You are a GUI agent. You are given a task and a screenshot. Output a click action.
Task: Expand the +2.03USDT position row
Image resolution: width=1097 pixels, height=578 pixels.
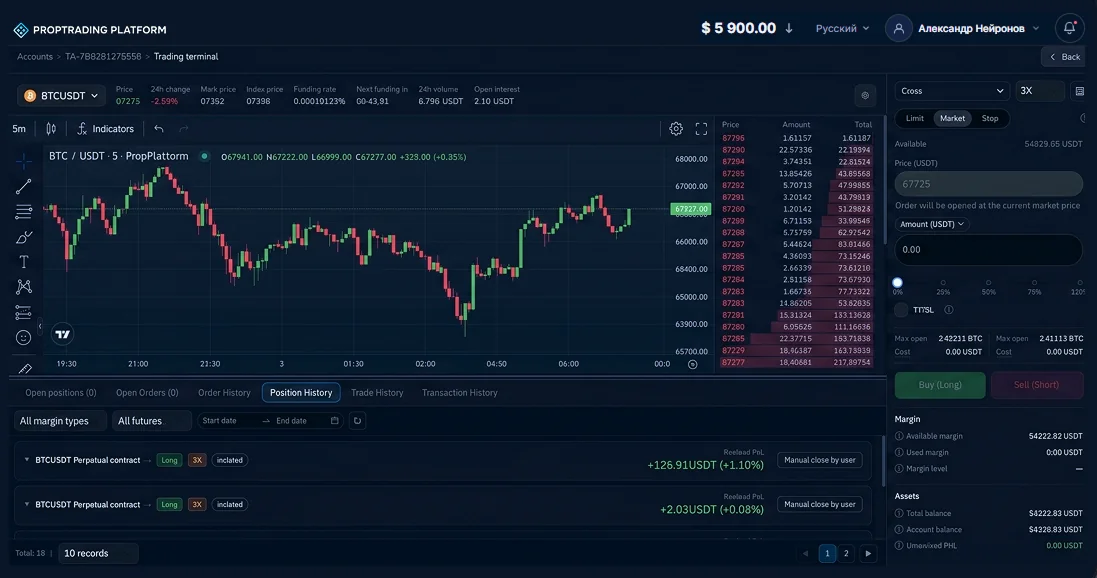(27, 504)
